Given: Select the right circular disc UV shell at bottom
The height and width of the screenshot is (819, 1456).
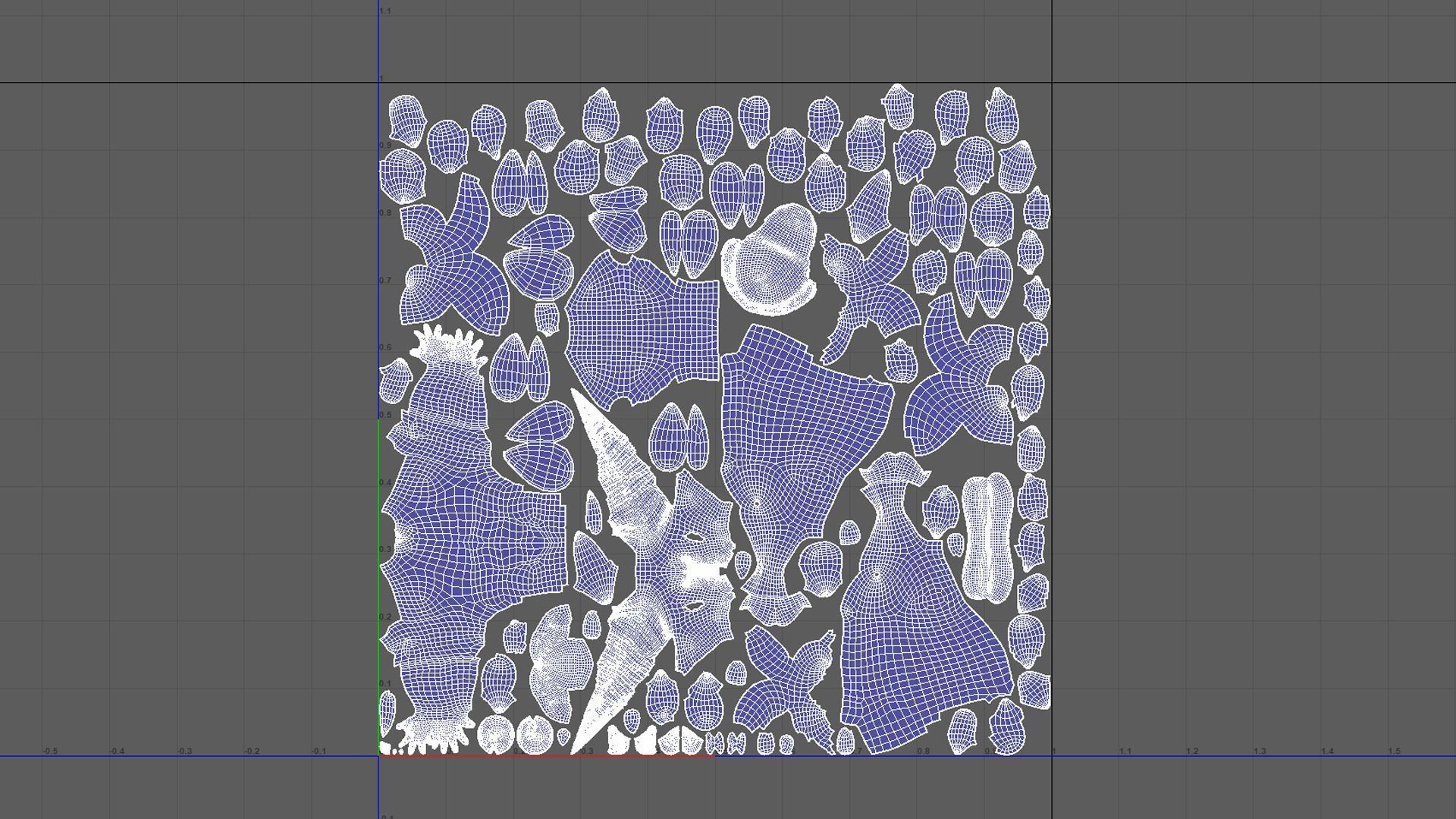Looking at the screenshot, I should [x=534, y=734].
